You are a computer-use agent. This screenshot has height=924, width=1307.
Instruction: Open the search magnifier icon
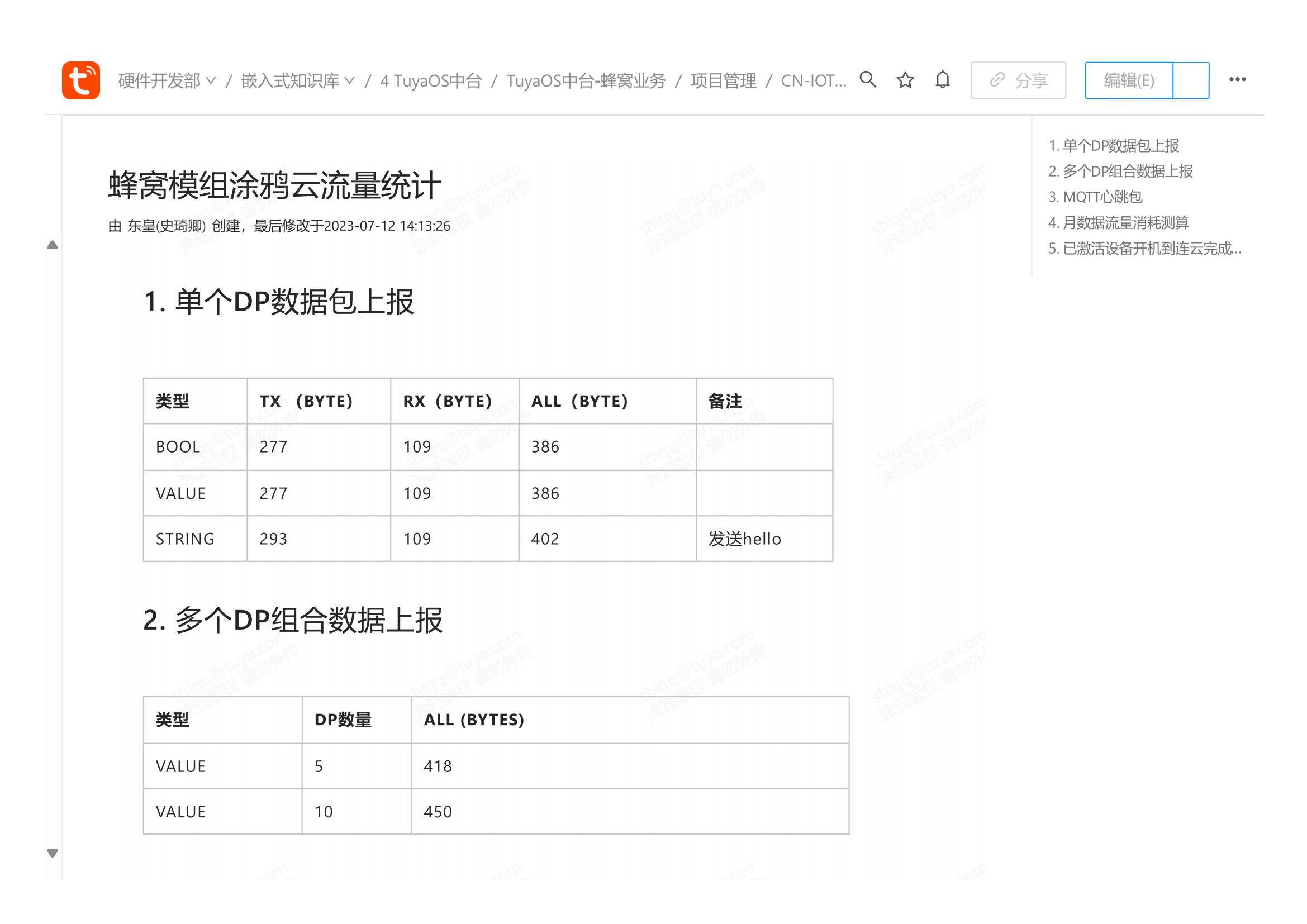click(868, 79)
